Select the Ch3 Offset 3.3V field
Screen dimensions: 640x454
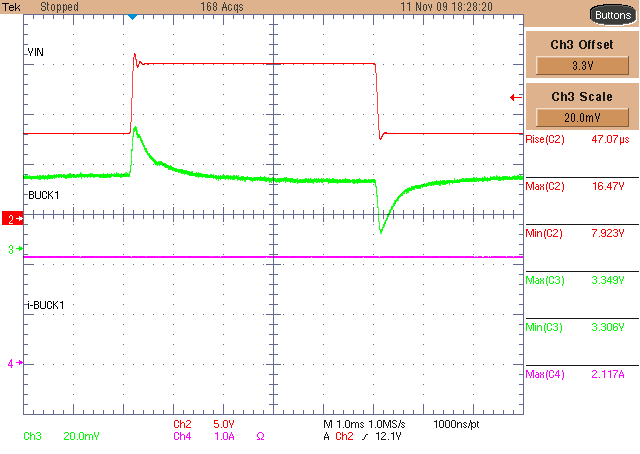(x=582, y=66)
